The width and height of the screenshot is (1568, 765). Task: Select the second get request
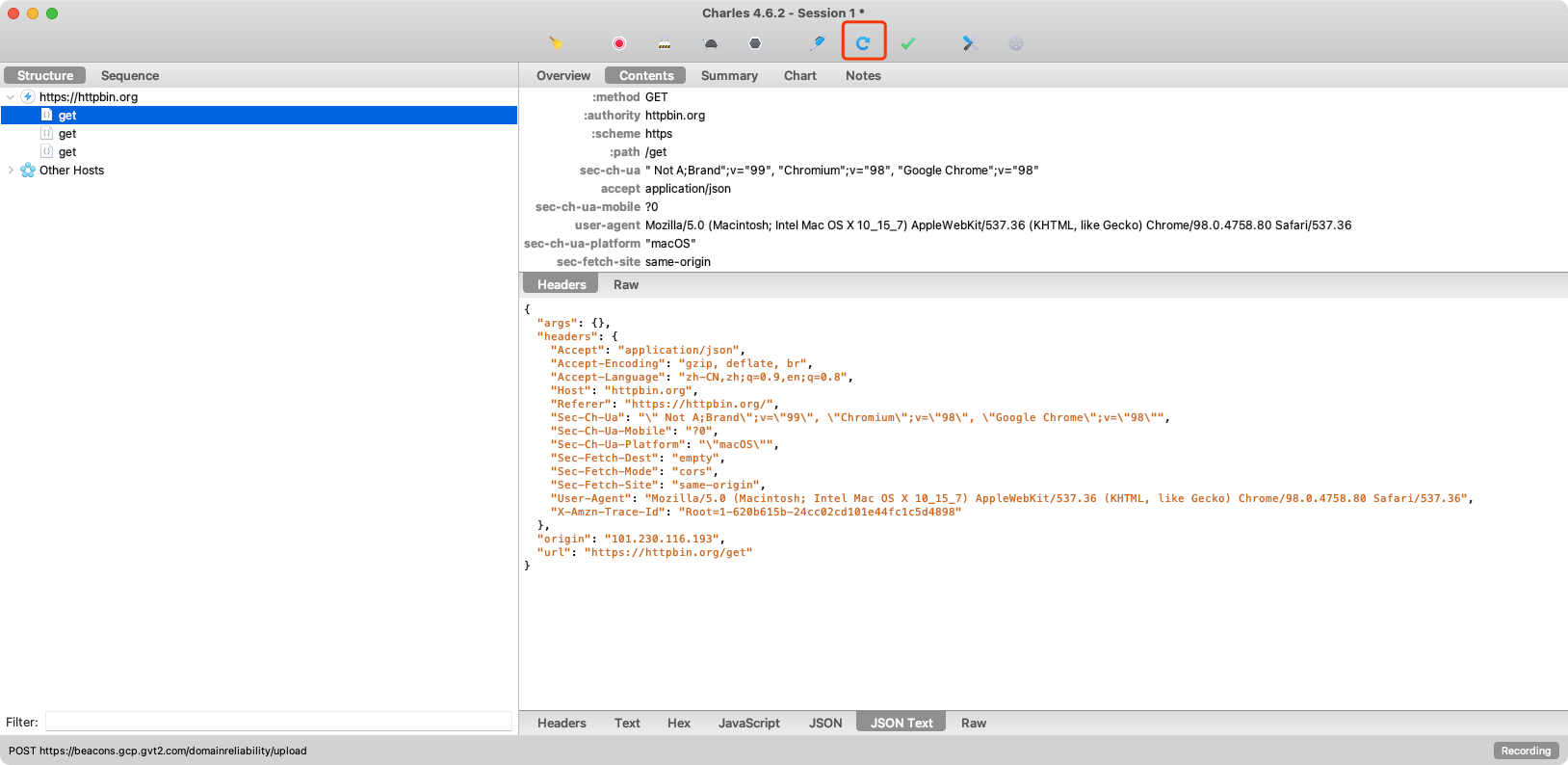(259, 133)
